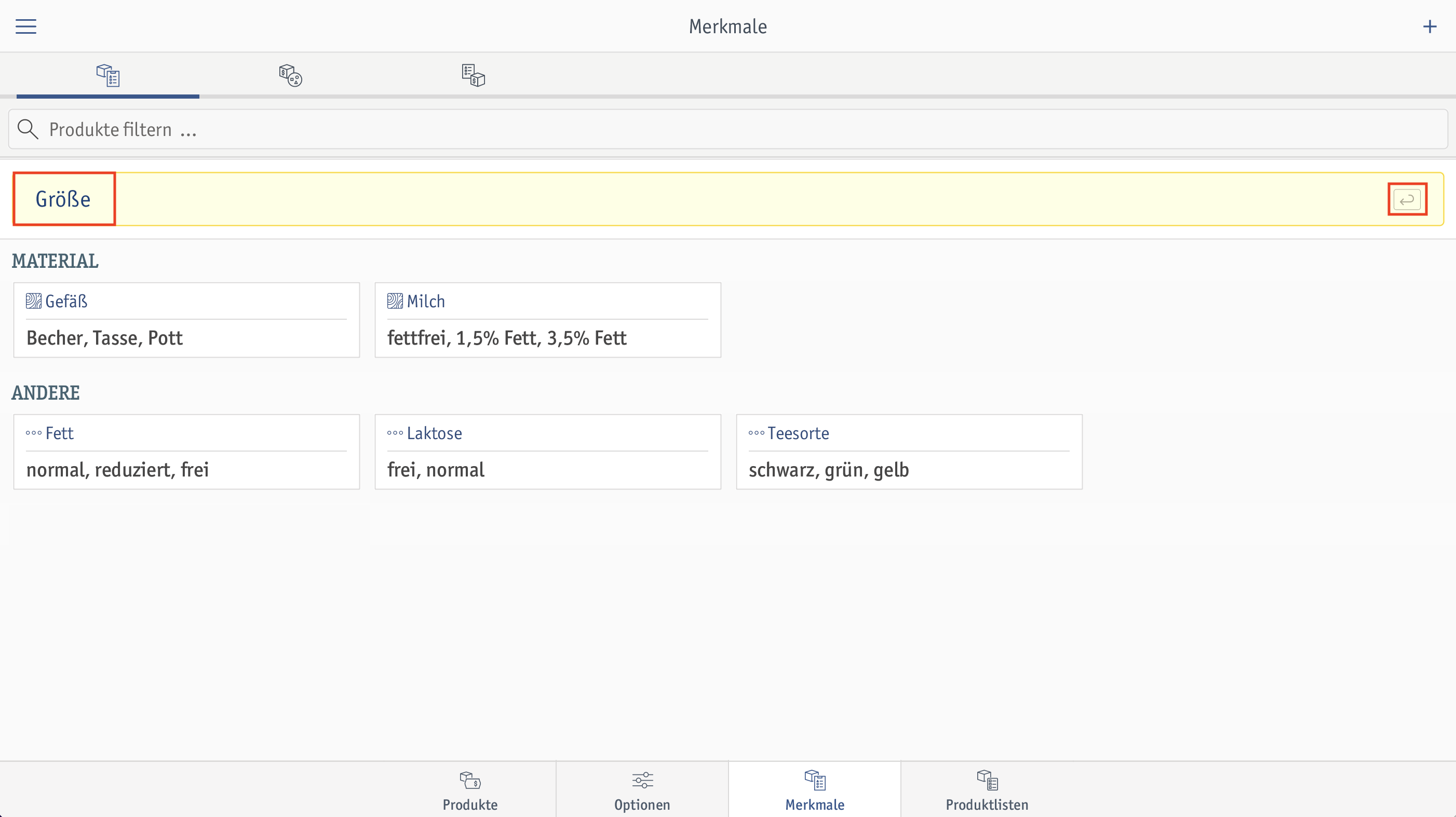Click the MATERIAL section heading
The image size is (1456, 817).
pos(55,261)
